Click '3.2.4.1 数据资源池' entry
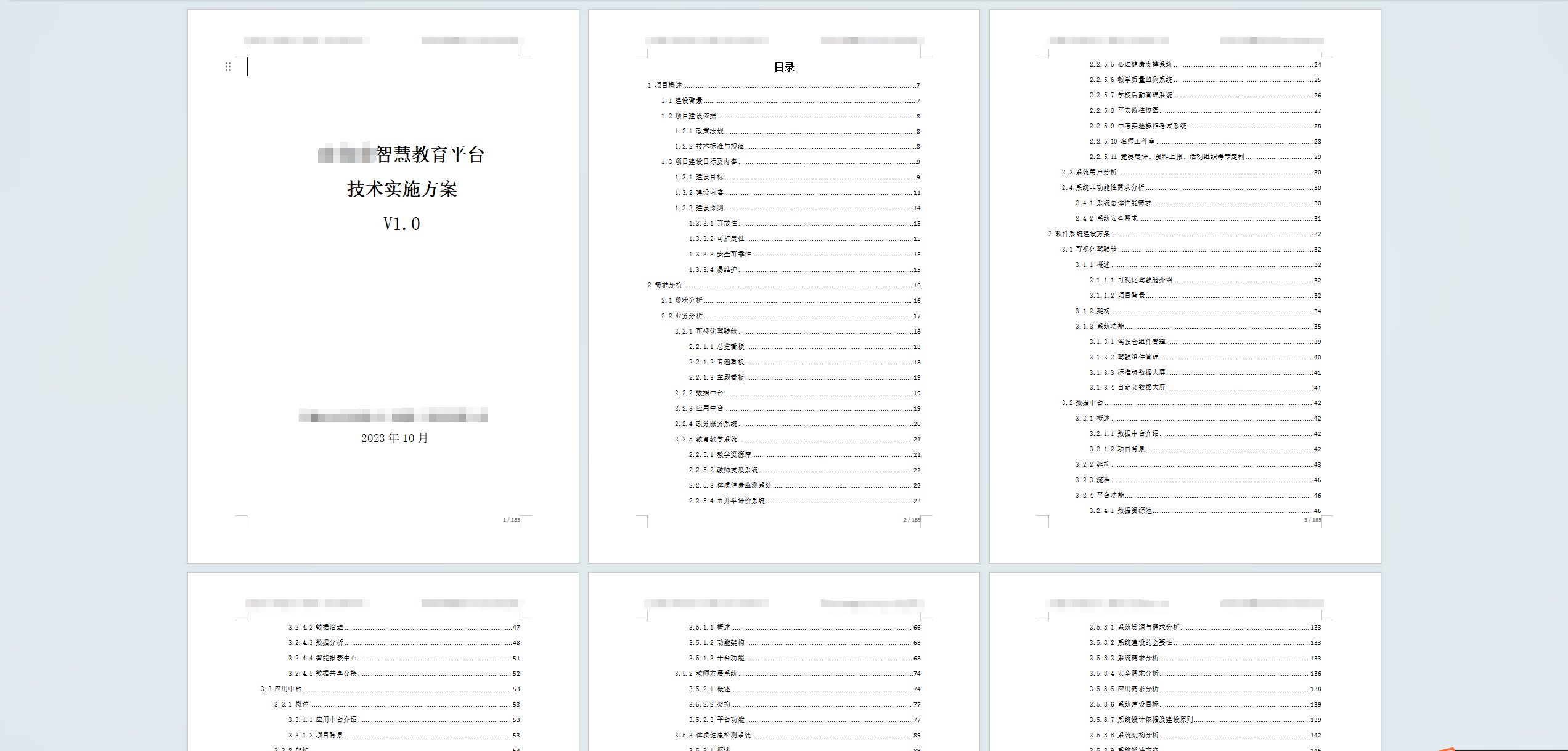 click(1205, 511)
